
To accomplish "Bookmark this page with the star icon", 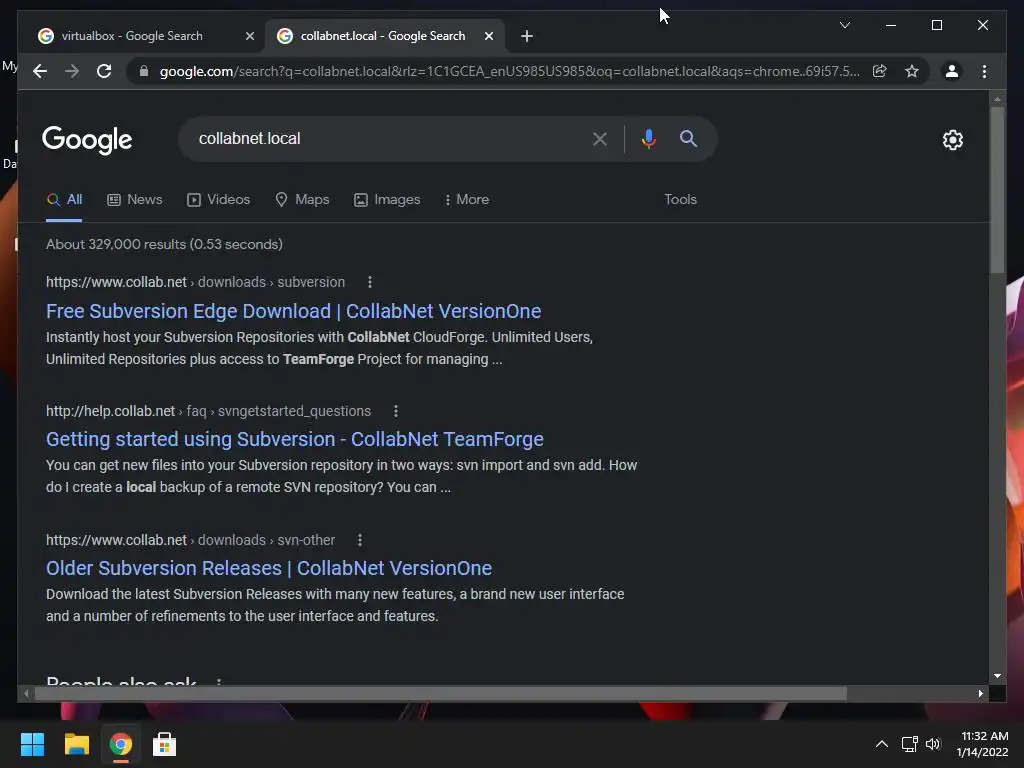I will 912,71.
